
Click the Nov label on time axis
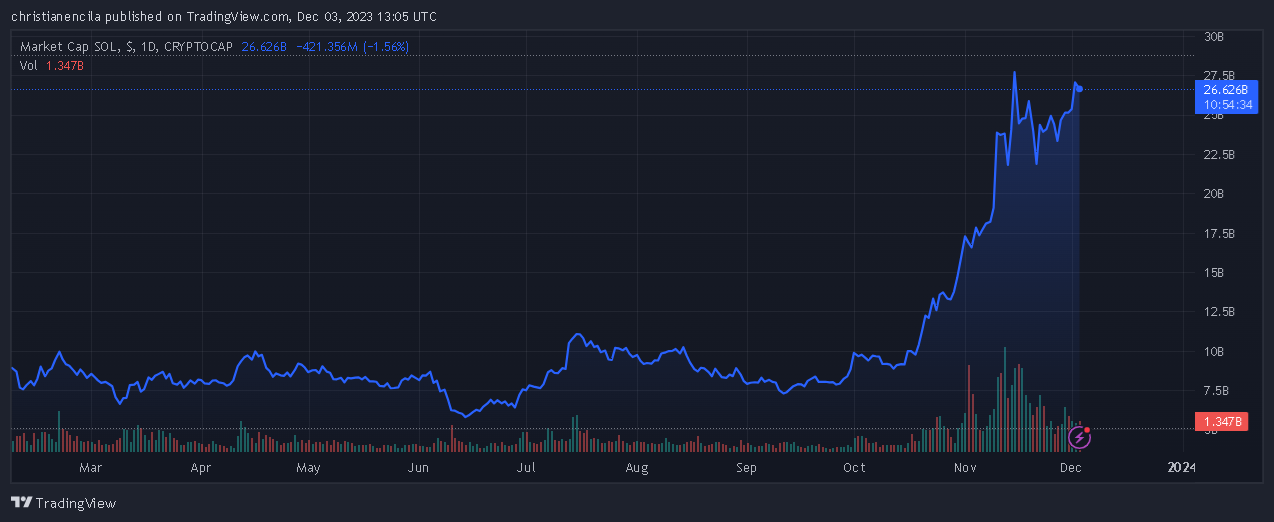(964, 467)
